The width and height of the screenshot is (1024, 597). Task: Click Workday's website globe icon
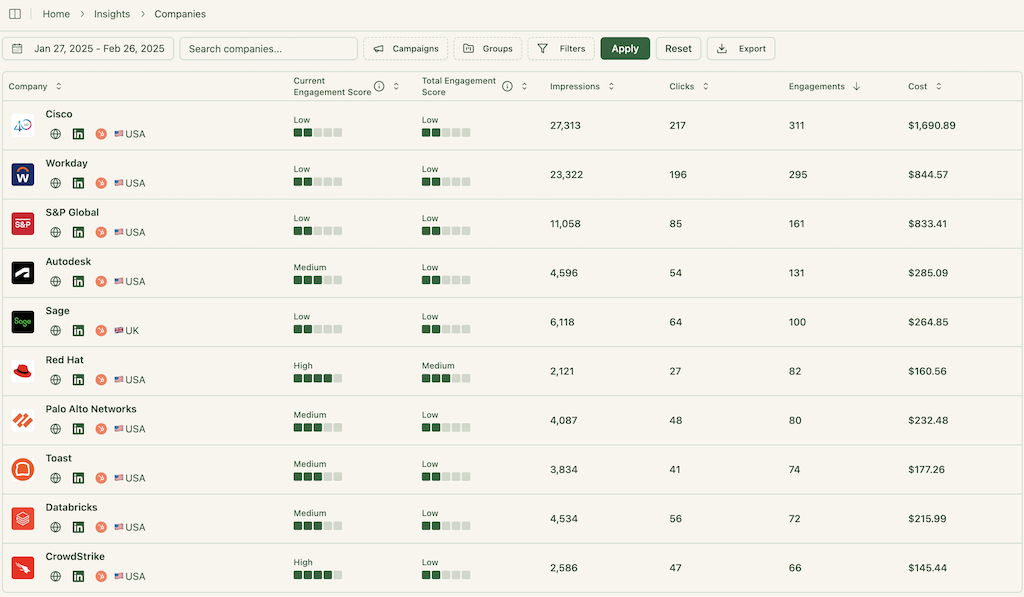coord(56,183)
